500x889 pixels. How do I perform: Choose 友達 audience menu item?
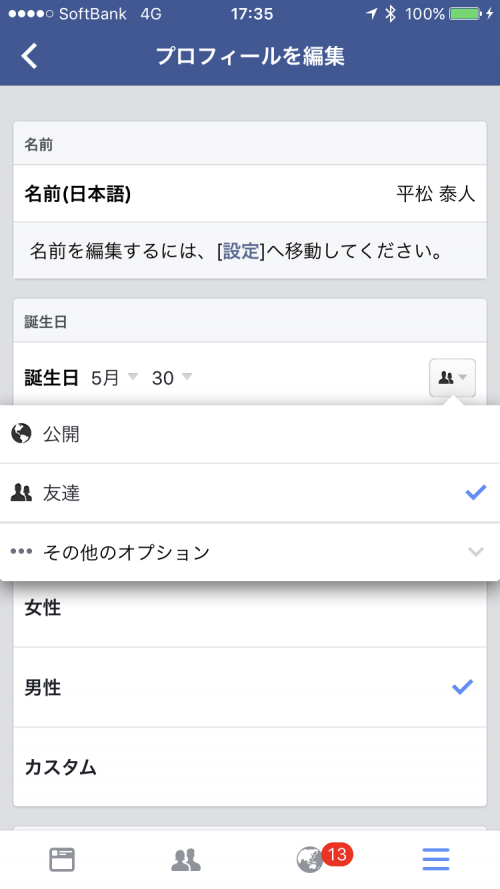coord(250,493)
